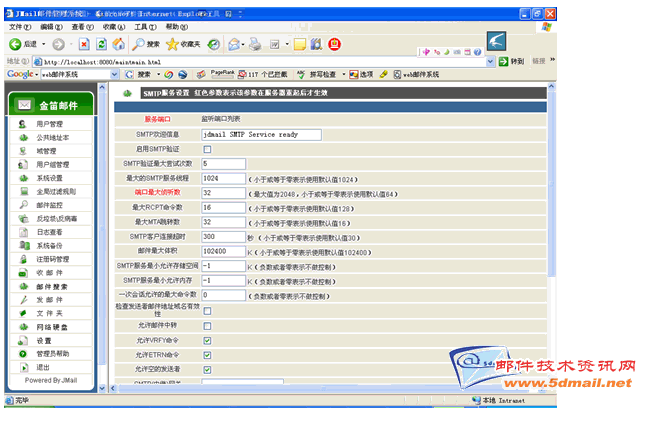647x421 pixels.
Task: Uncheck the 允许VRFY命令 checkbox
Action: point(208,340)
